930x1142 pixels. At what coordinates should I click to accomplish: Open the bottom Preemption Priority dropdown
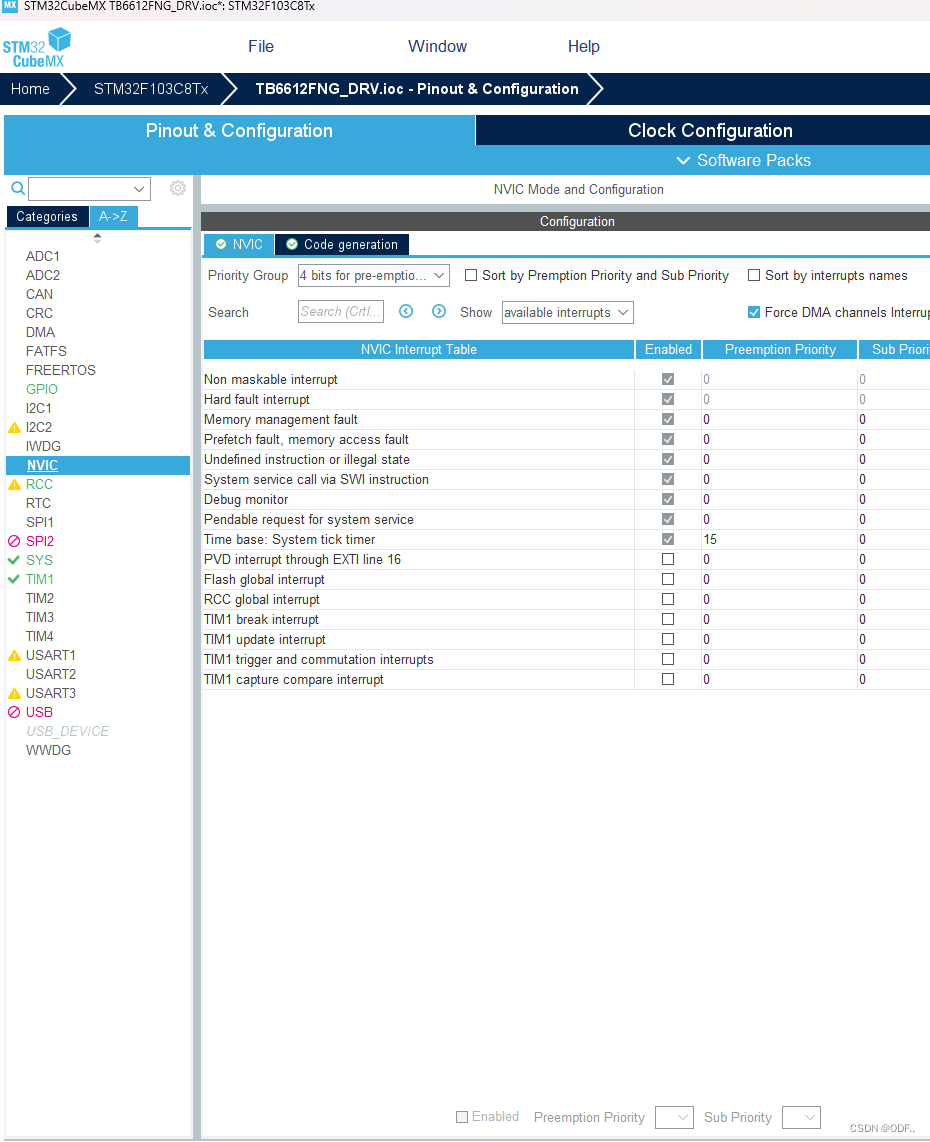point(674,1117)
